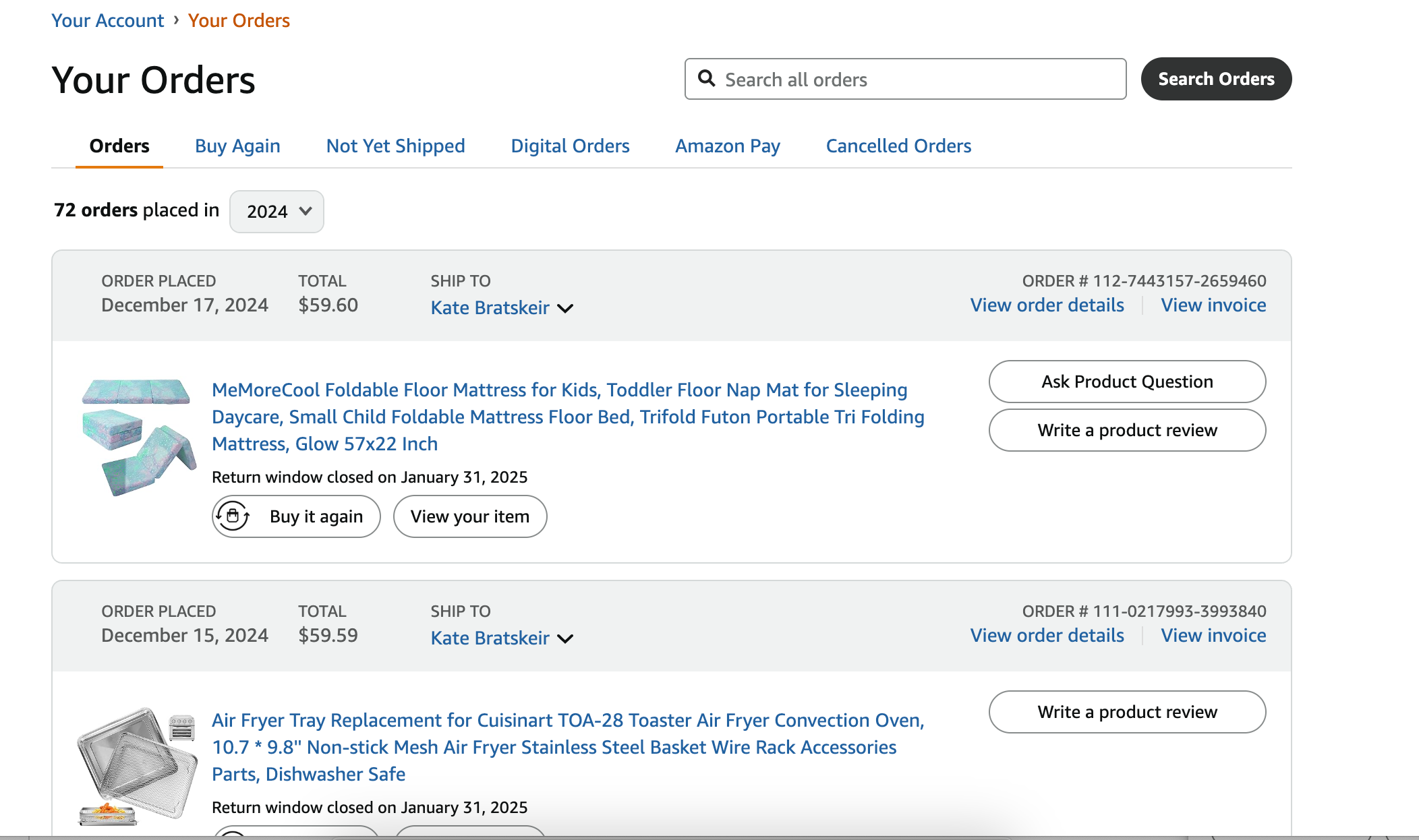Open the year 2024 dropdown
Screen dimensions: 1419x840
pyautogui.click(x=277, y=212)
